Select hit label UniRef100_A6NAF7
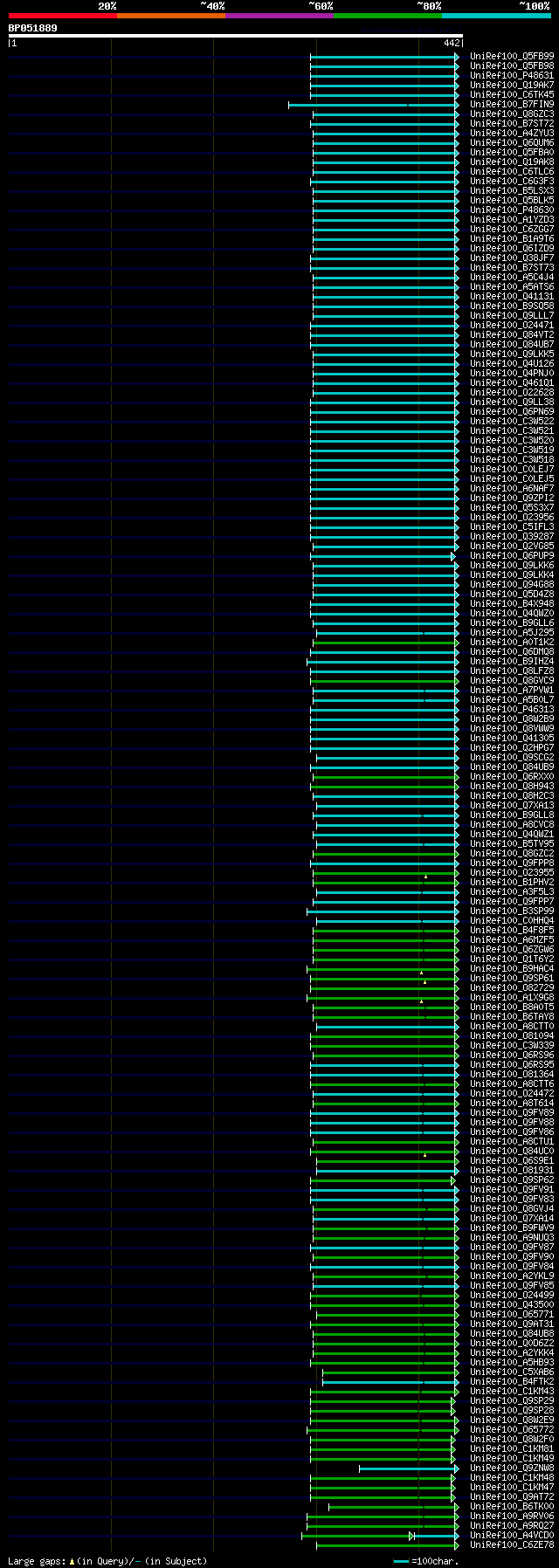This screenshot has height=1568, width=559. tap(512, 488)
